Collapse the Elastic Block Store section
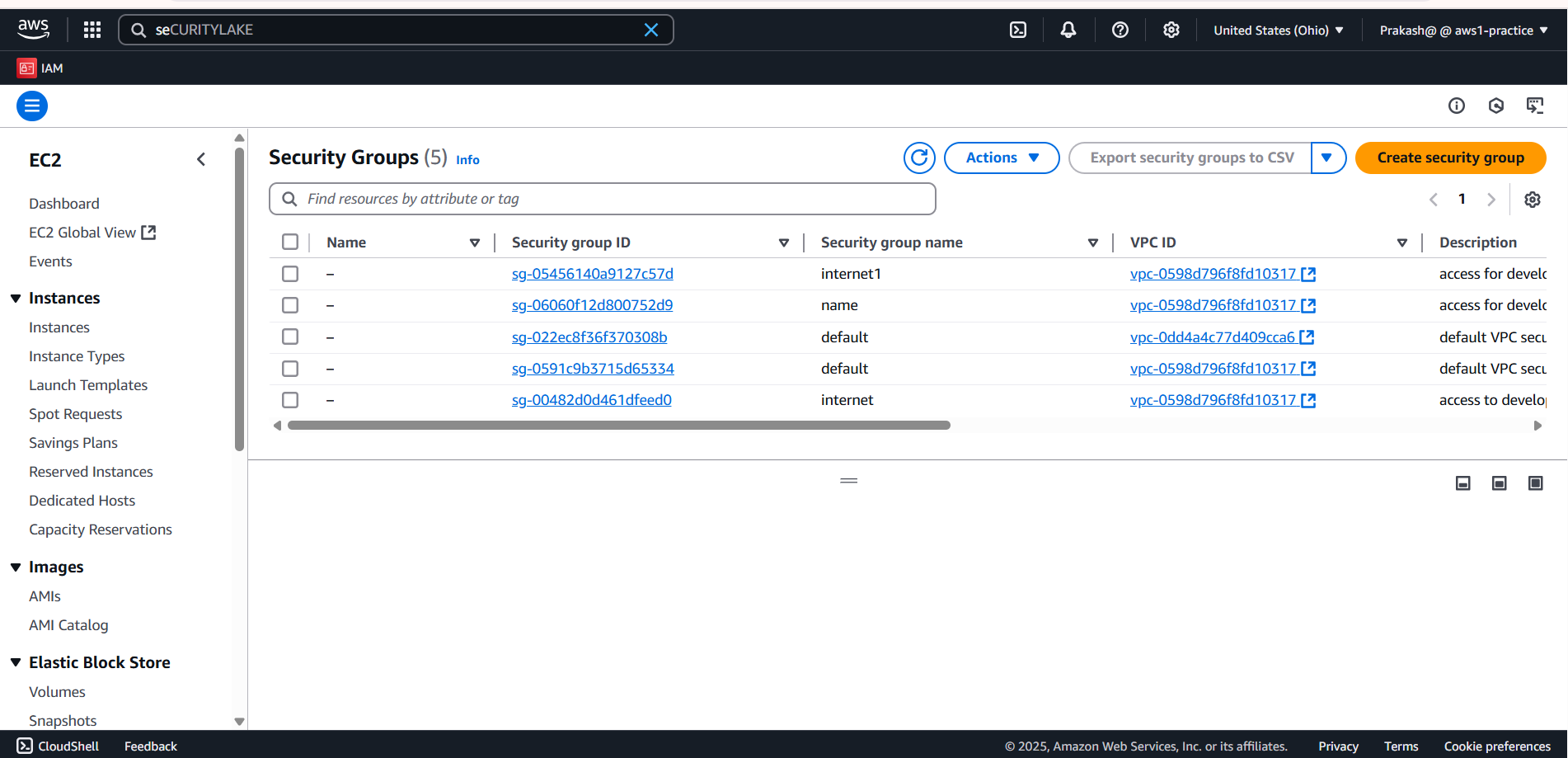Viewport: 1568px width, 758px height. [16, 662]
